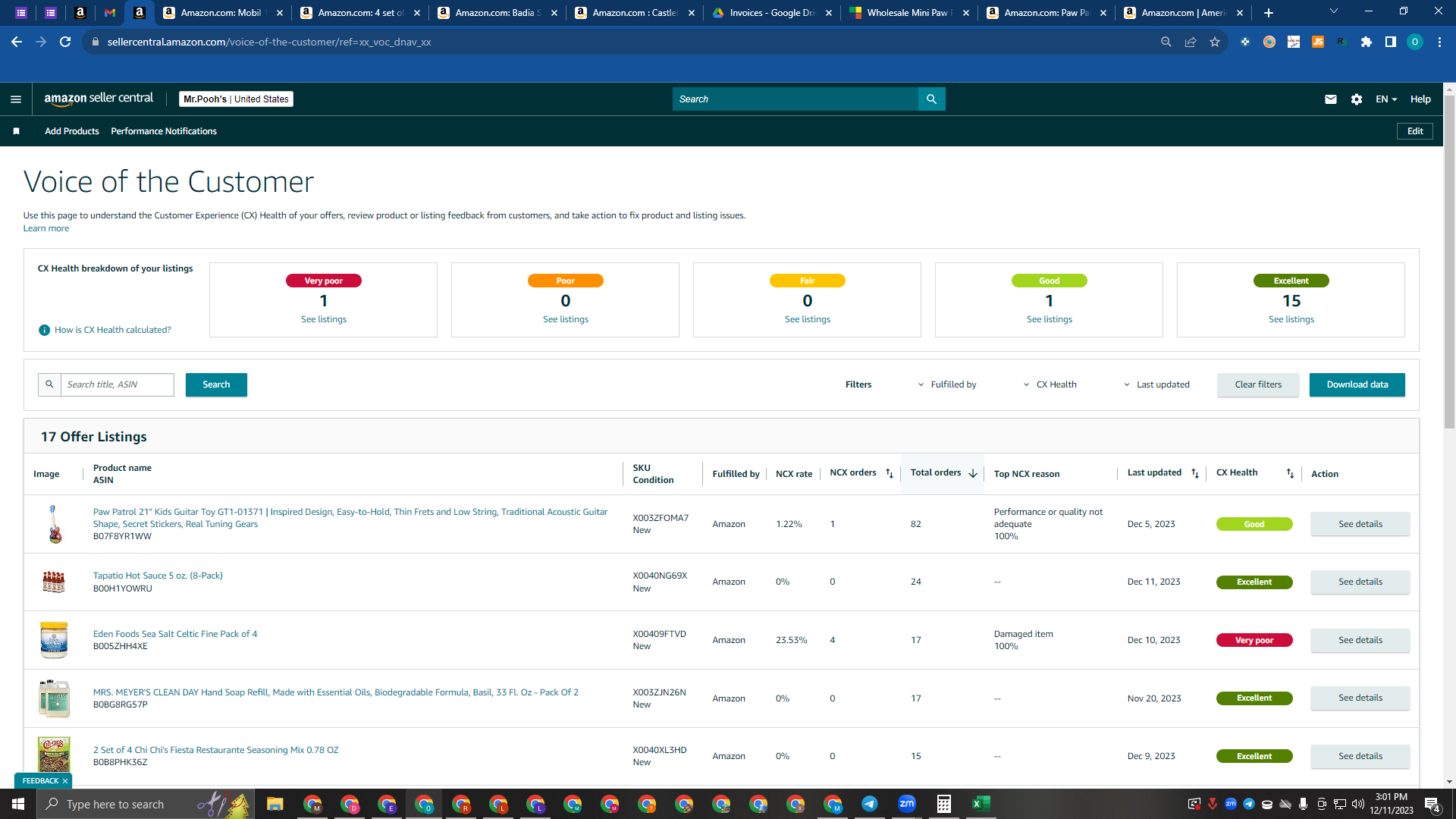This screenshot has height=819, width=1456.
Task: Open Zoom from the taskbar
Action: point(907,804)
